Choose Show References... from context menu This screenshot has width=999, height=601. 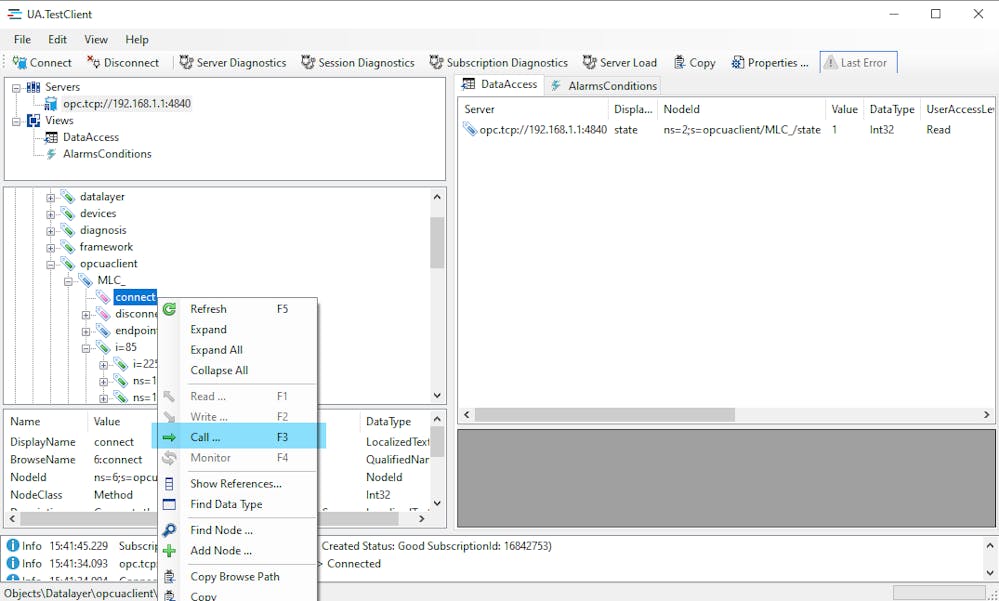(236, 484)
